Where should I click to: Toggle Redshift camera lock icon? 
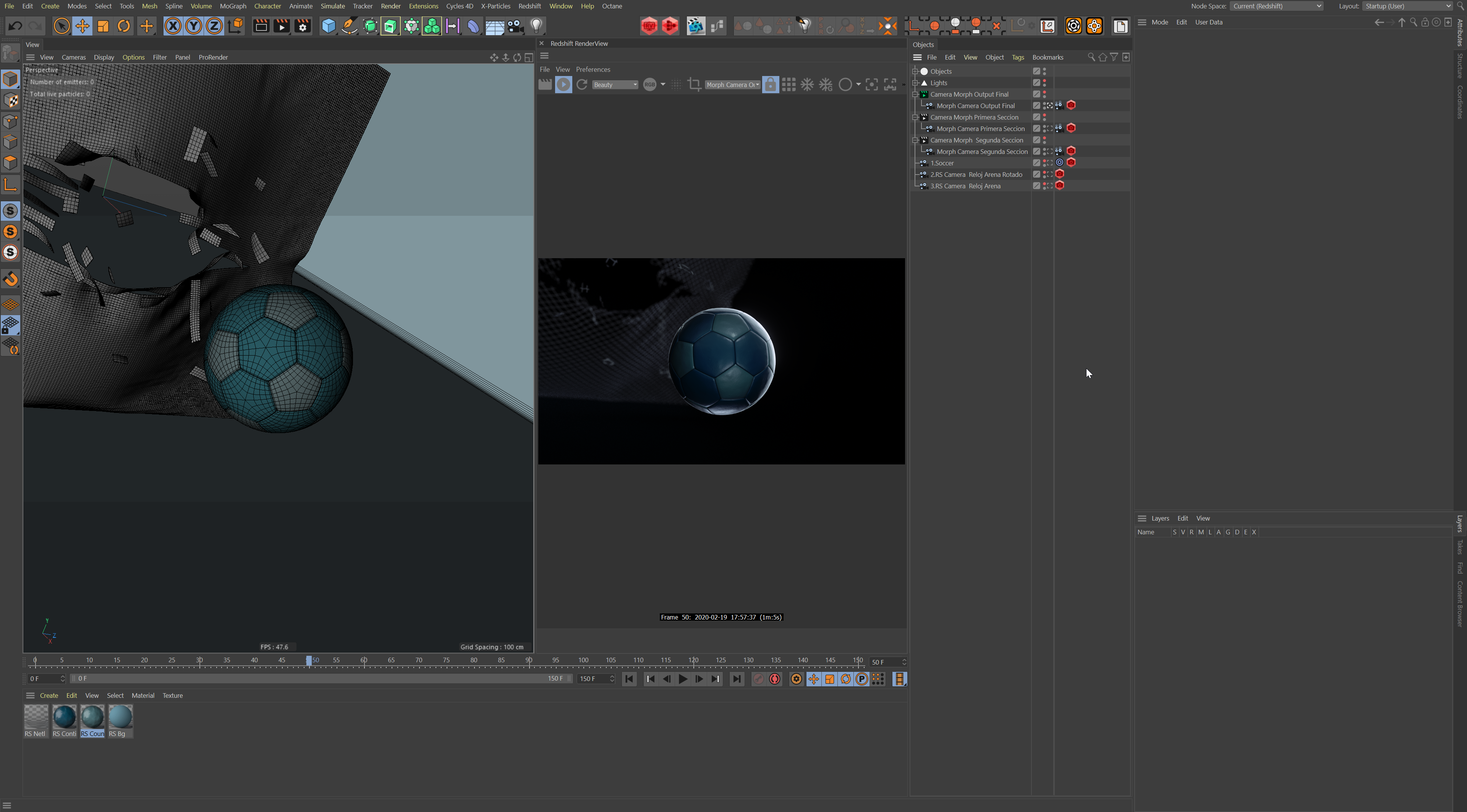[770, 85]
